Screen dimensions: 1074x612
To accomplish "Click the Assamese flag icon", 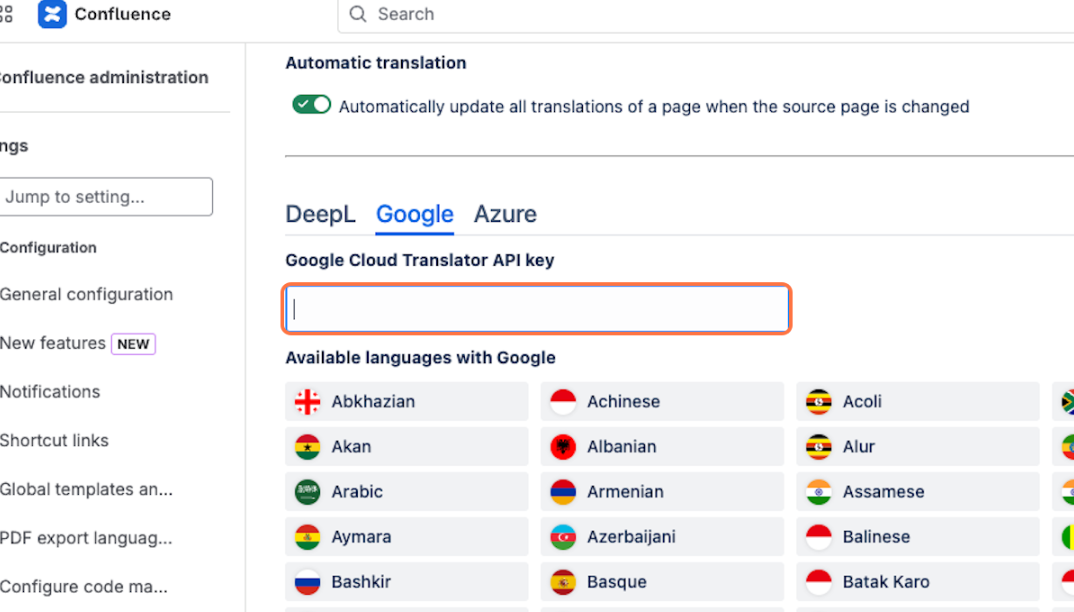I will coord(819,492).
